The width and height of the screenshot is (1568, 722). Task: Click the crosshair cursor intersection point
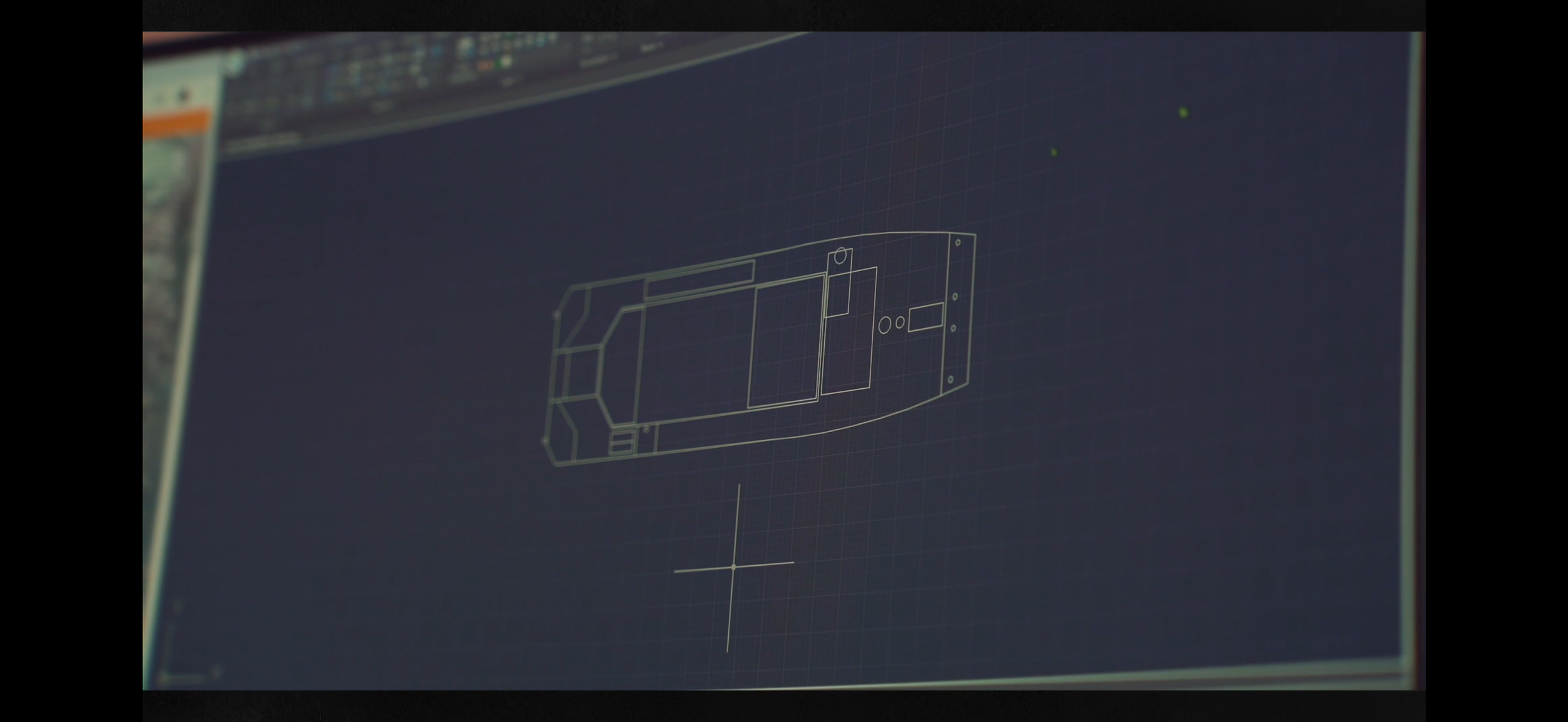pos(733,567)
